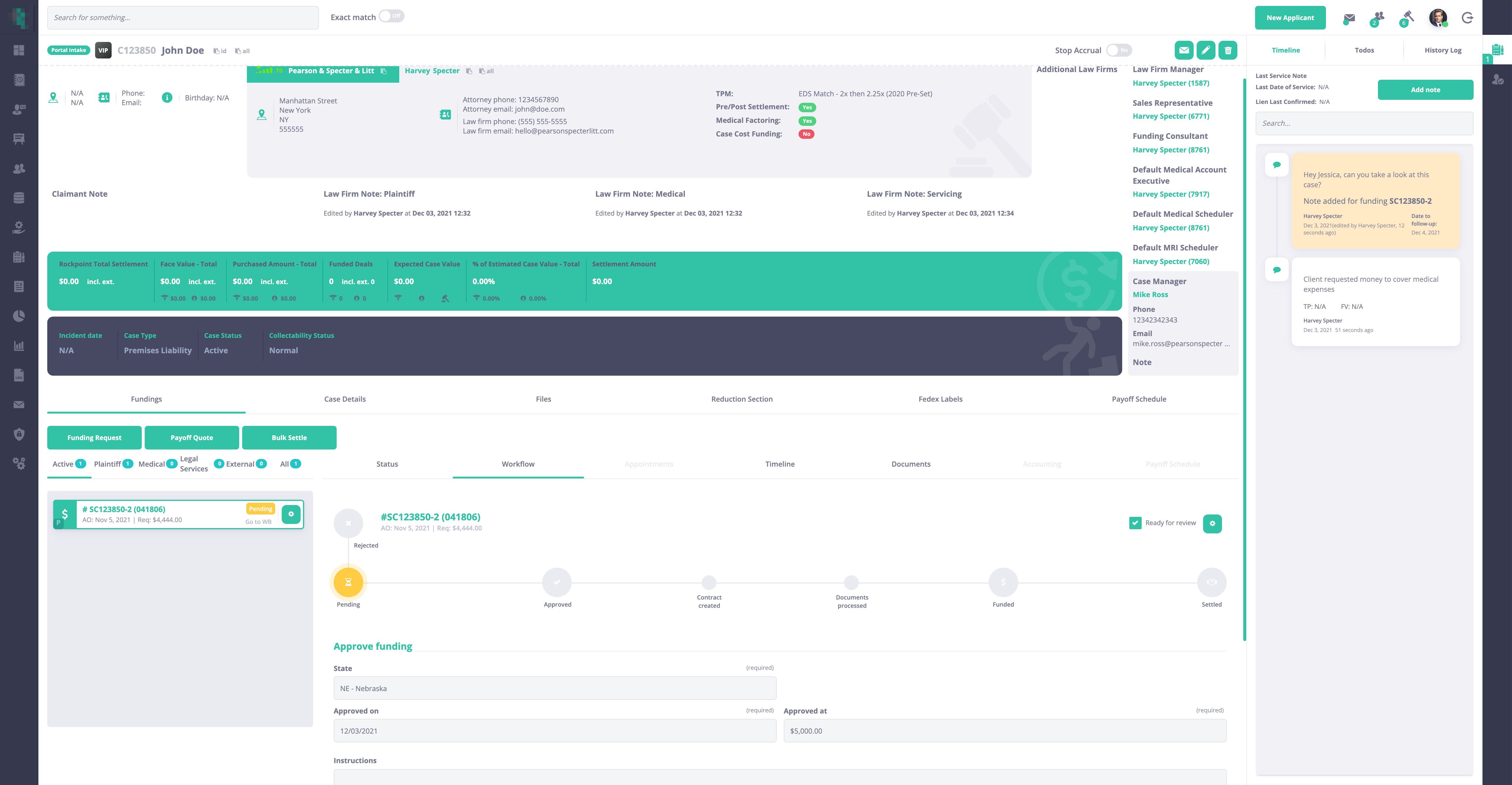Open the State dropdown showing NE - Nebraska
This screenshot has width=1512, height=785.
tap(554, 688)
